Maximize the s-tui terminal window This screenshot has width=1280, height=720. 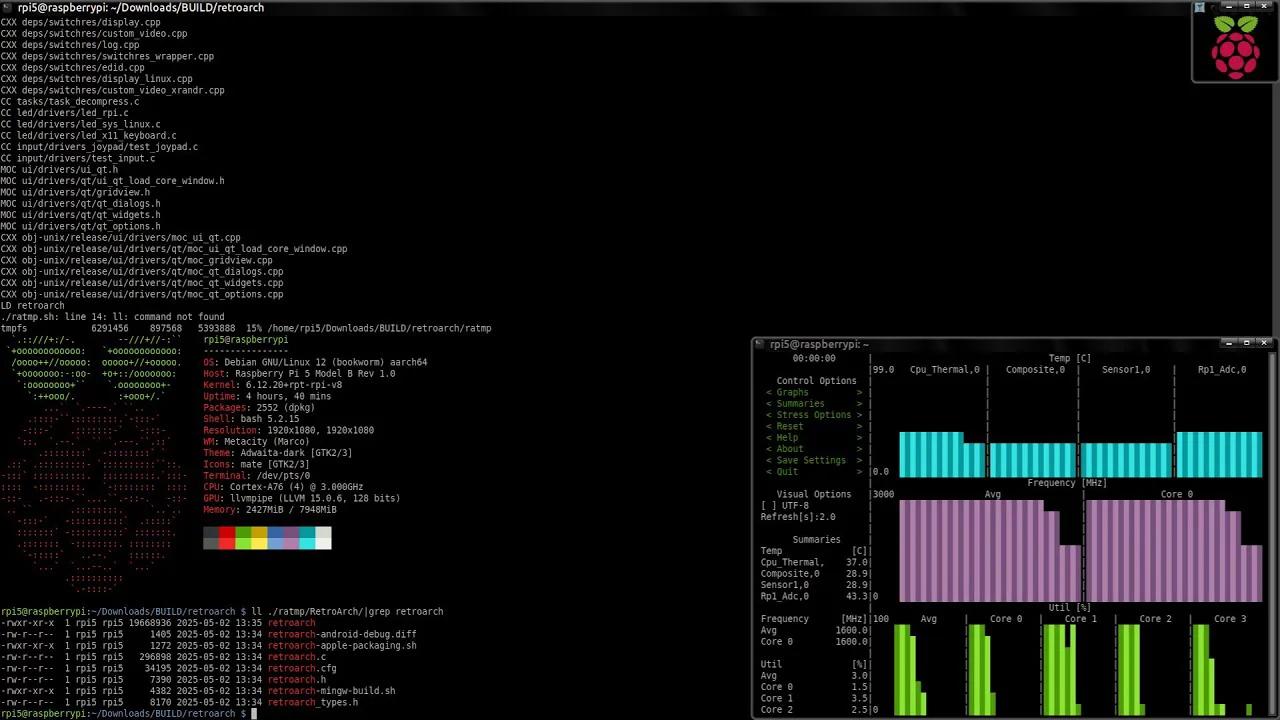click(1248, 344)
